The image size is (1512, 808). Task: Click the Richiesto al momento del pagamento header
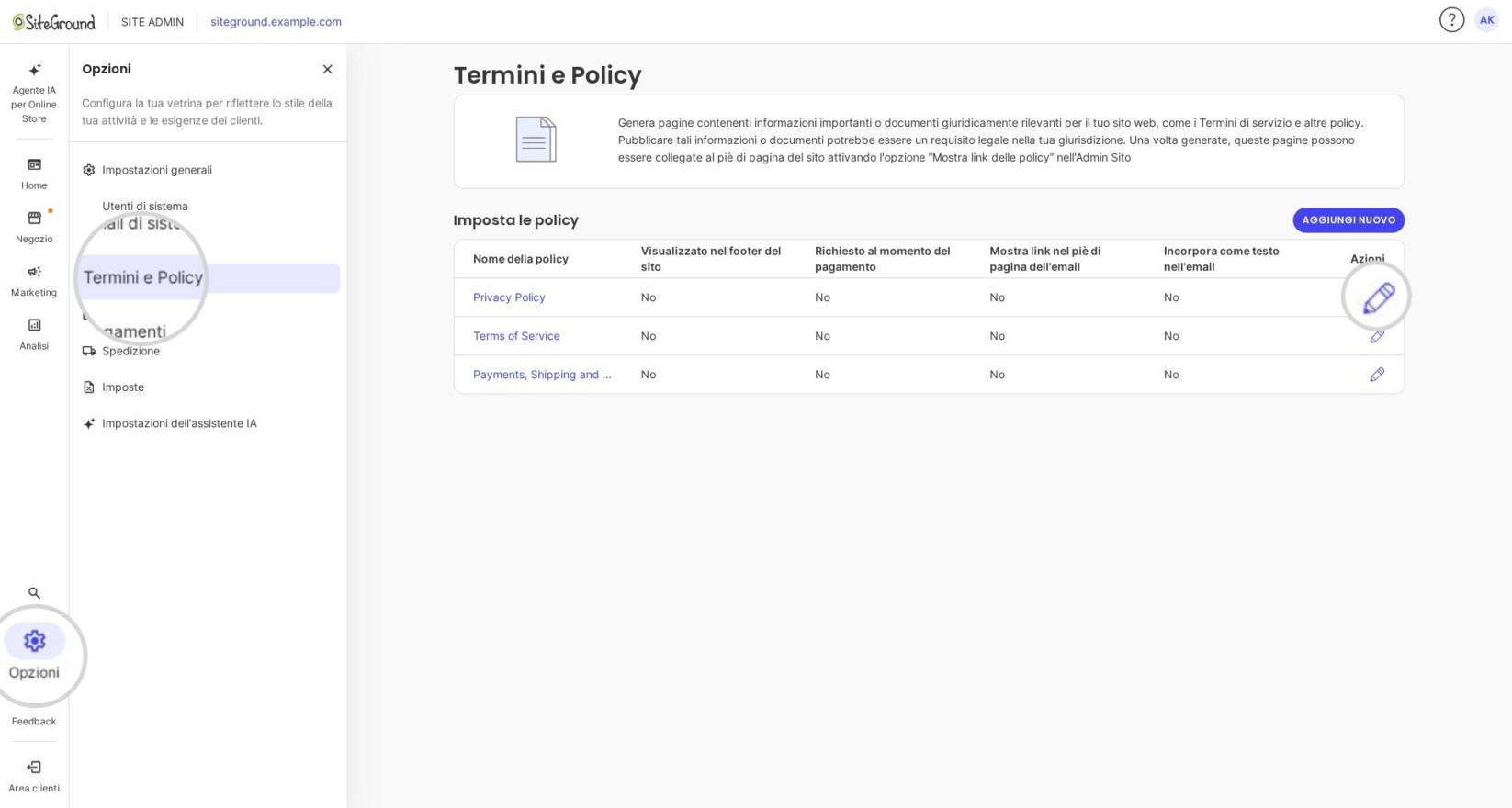883,259
